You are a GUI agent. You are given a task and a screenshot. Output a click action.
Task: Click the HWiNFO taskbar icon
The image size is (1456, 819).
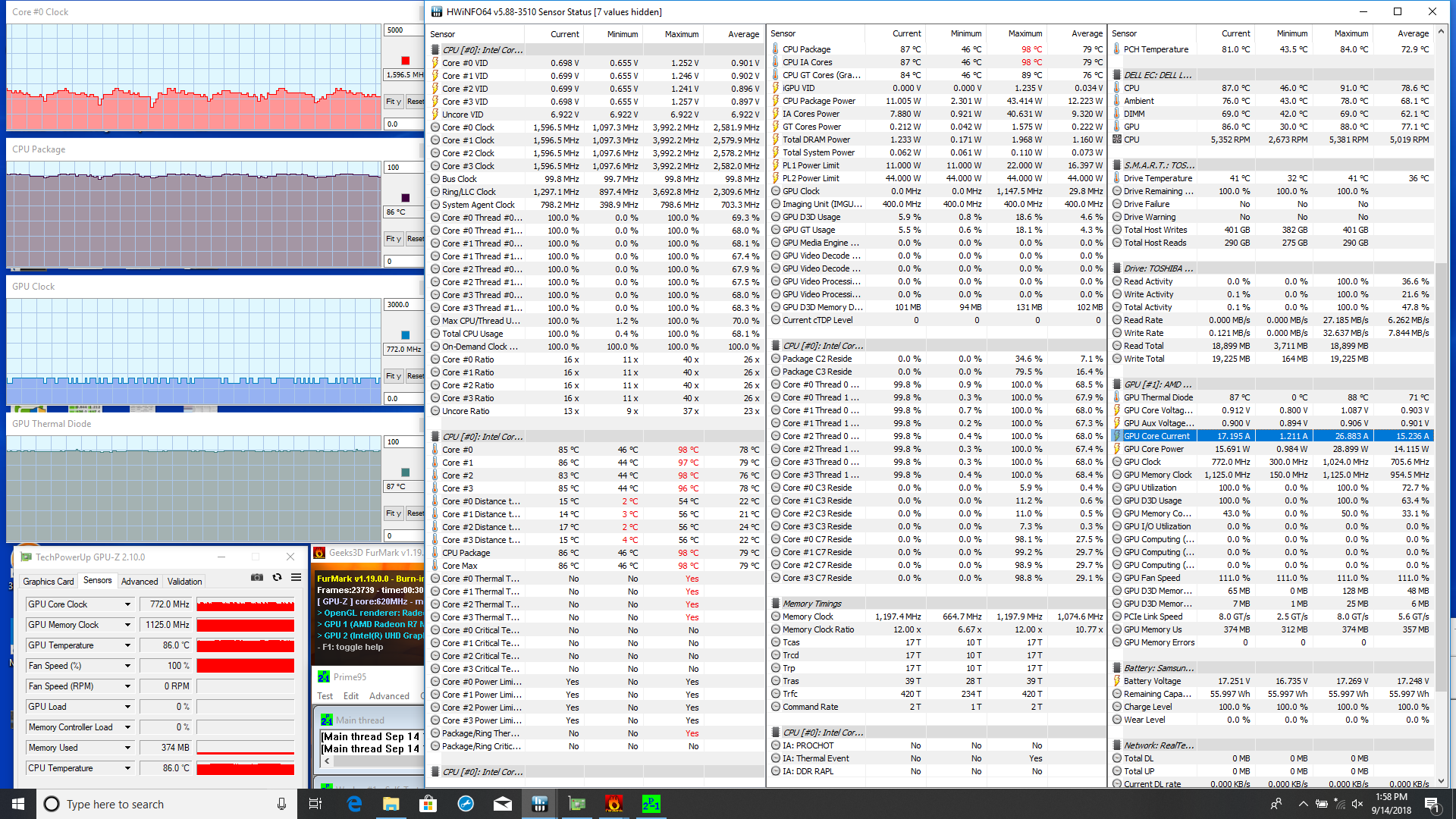[x=540, y=804]
